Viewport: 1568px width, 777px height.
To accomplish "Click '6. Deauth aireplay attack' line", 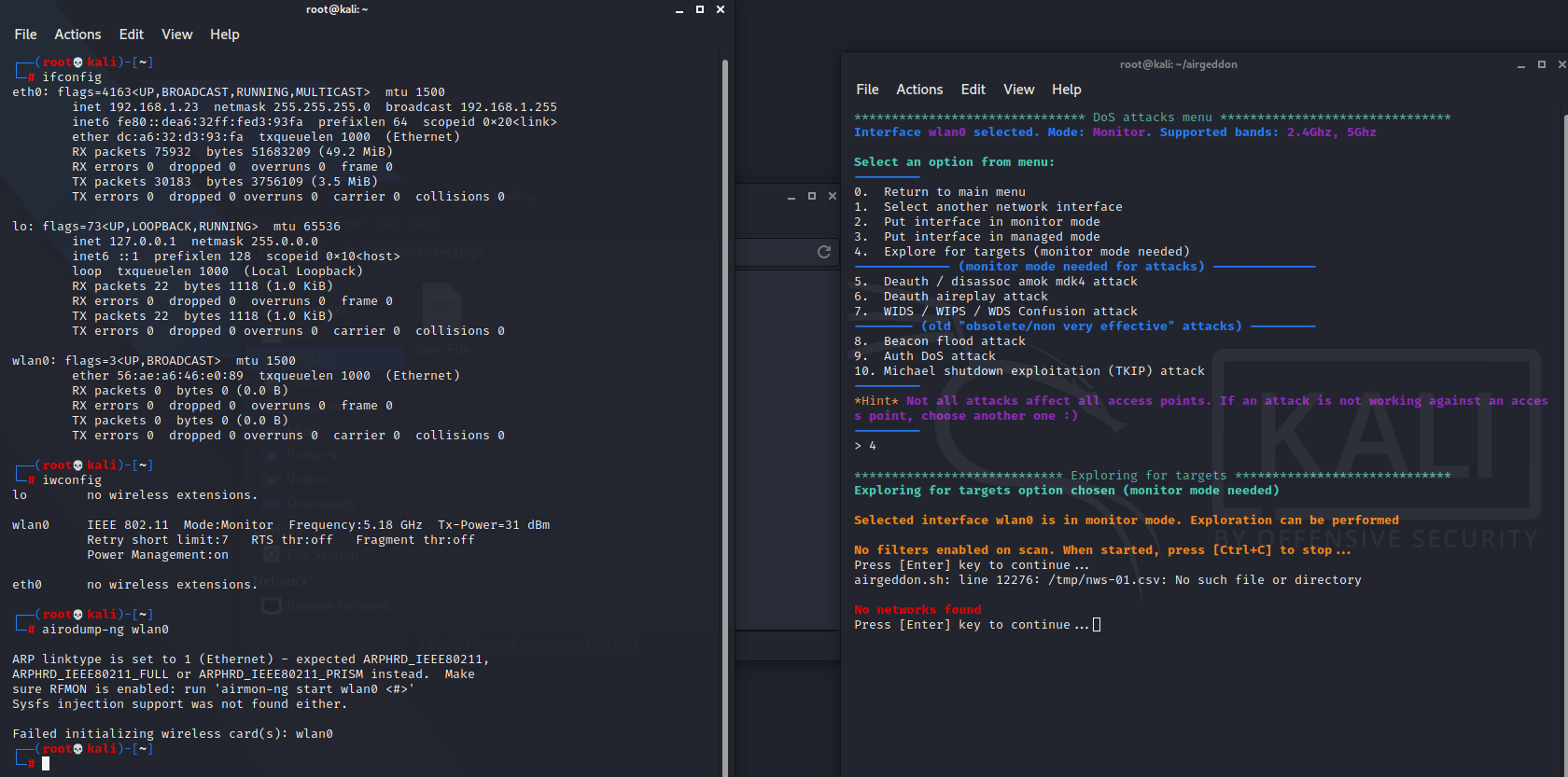I will pos(951,297).
